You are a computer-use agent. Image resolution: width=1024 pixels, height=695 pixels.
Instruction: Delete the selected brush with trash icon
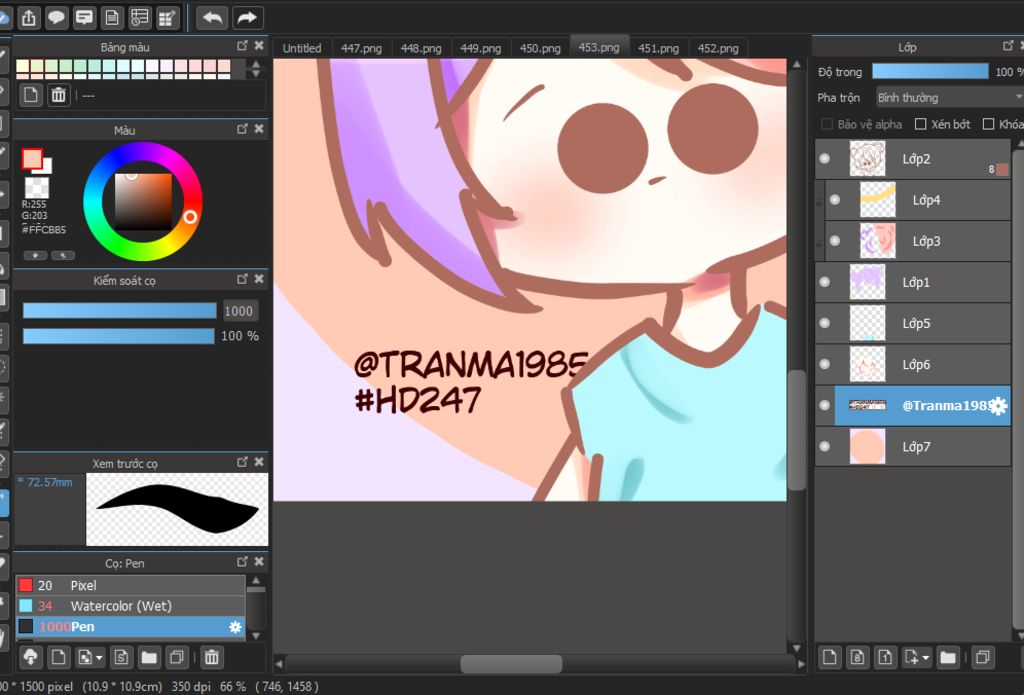[x=211, y=656]
